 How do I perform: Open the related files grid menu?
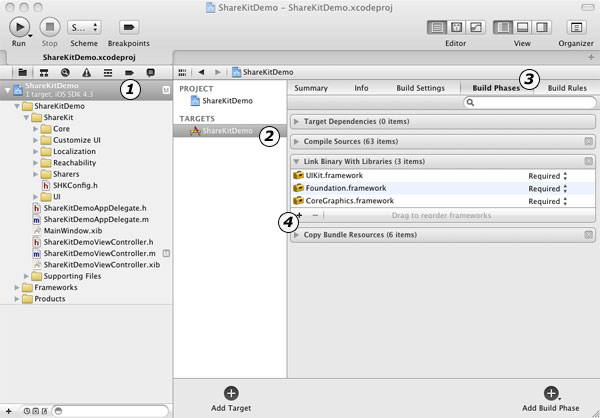click(183, 72)
